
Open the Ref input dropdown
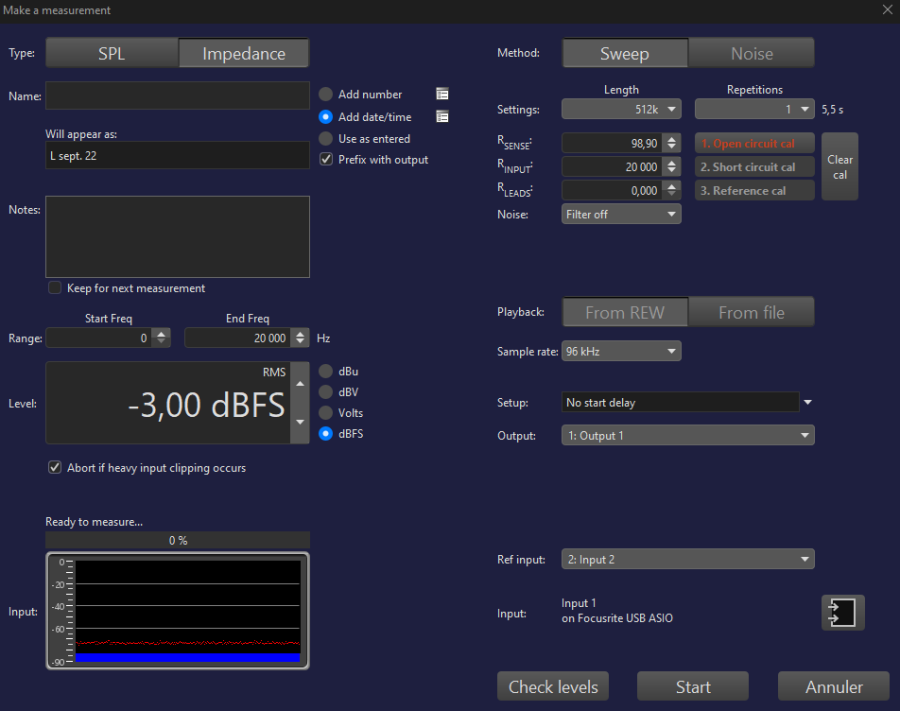point(688,560)
